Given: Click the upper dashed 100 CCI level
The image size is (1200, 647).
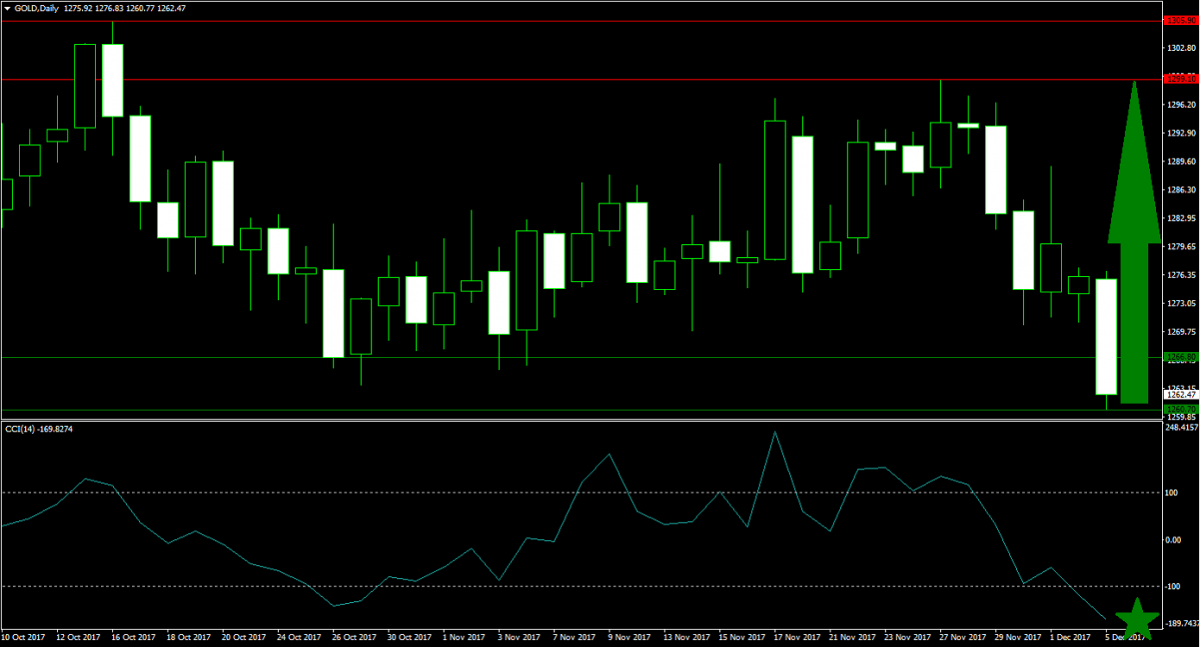Looking at the screenshot, I should [500, 491].
